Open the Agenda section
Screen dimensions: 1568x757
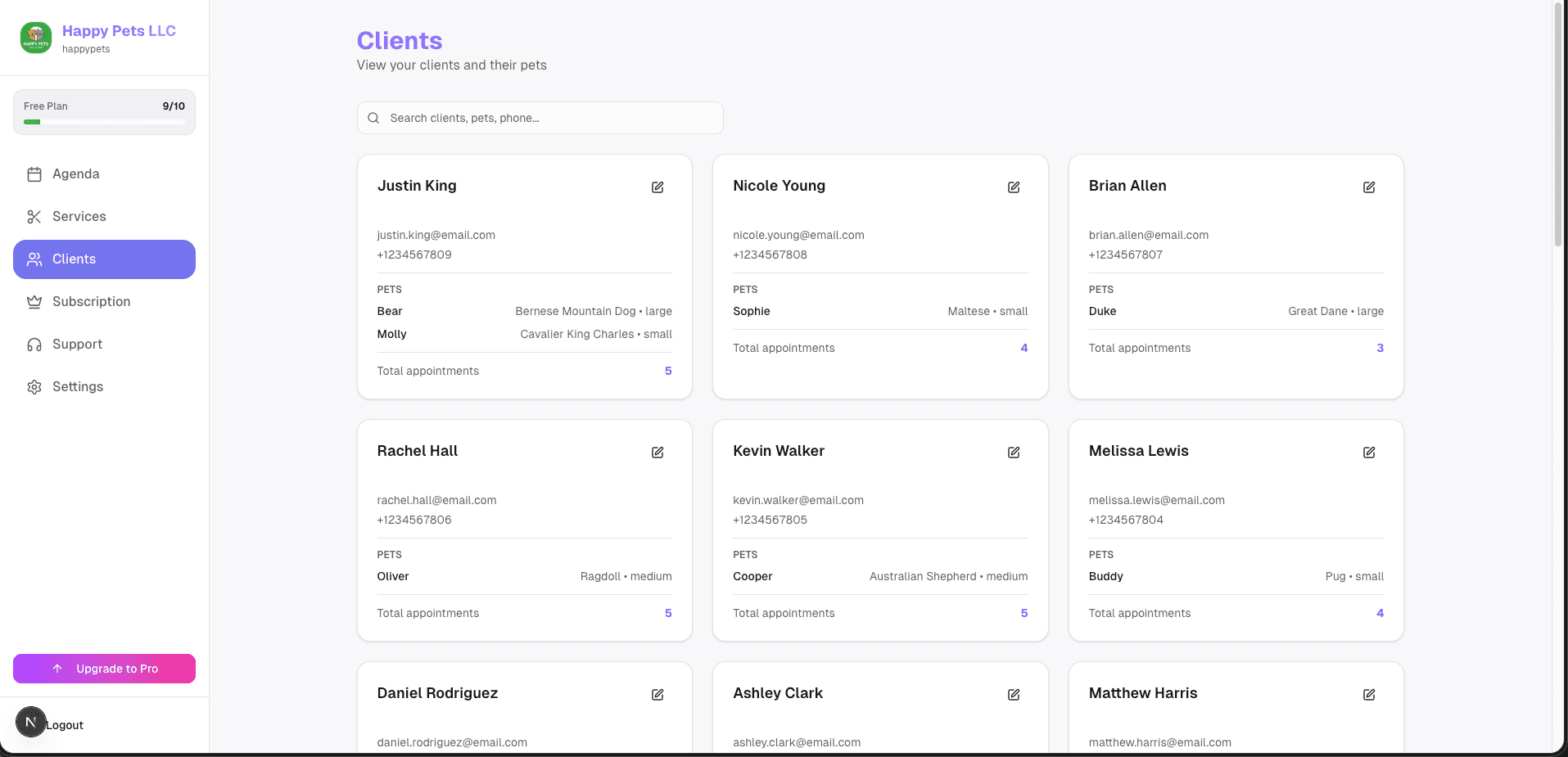75,173
